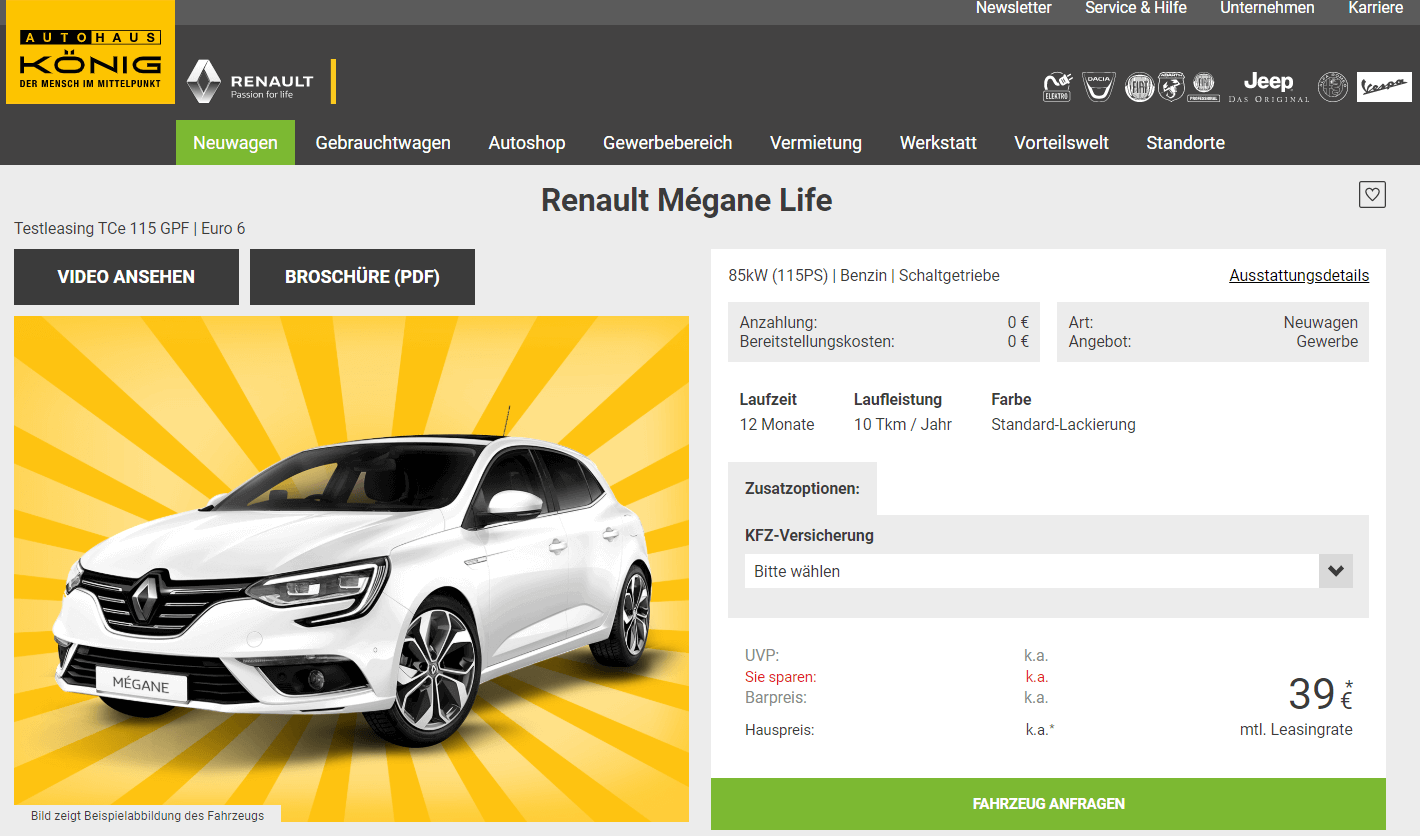The image size is (1420, 836).
Task: Select the Vespa brand logo
Action: (1384, 87)
